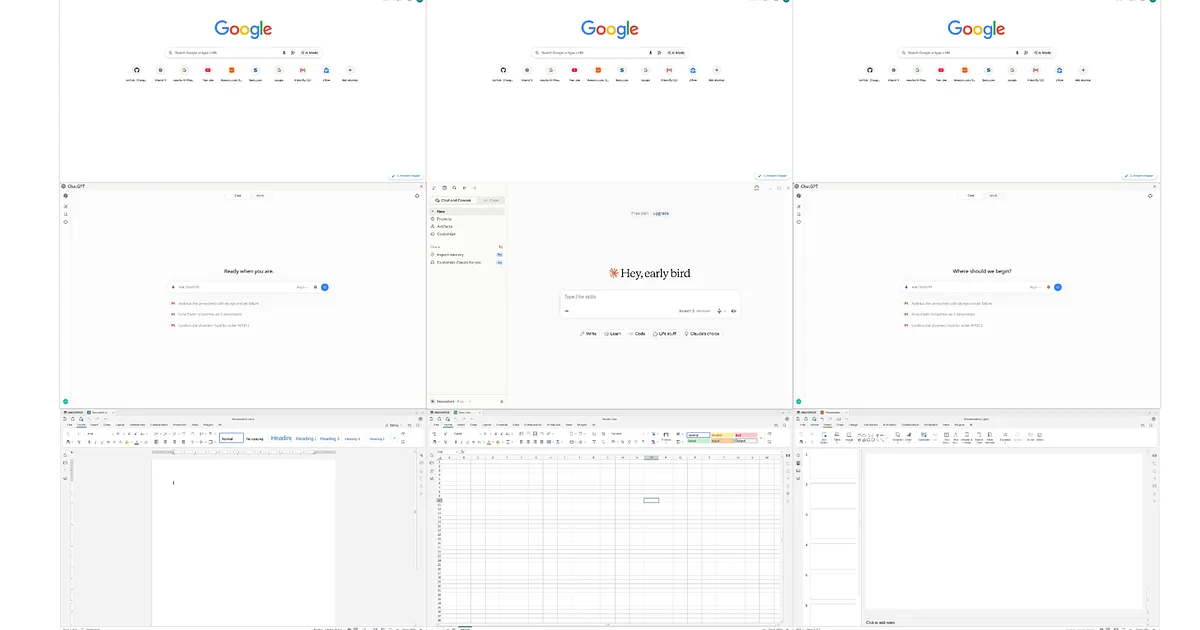Click the microphone icon in Claude's prompt box
Viewport: 1200px width, 630px height.
719,311
